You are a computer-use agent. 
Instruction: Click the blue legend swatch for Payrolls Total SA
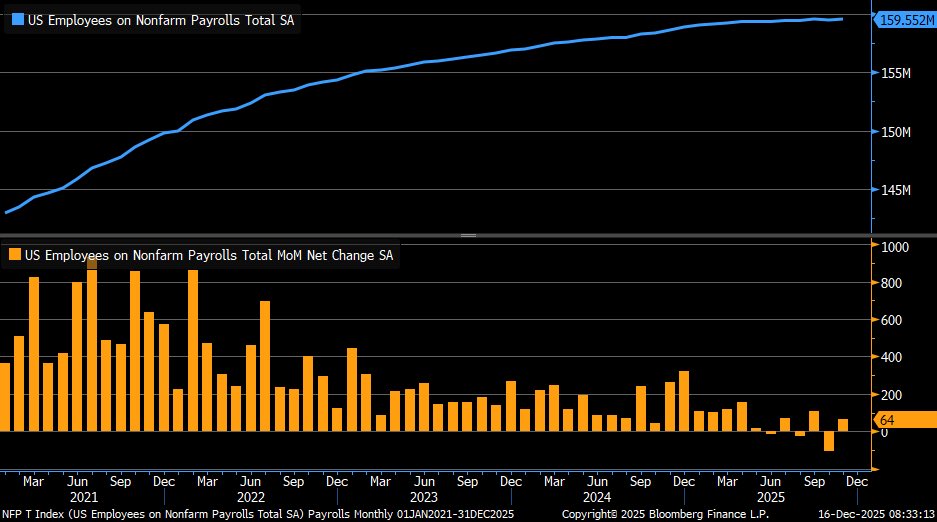pyautogui.click(x=13, y=19)
